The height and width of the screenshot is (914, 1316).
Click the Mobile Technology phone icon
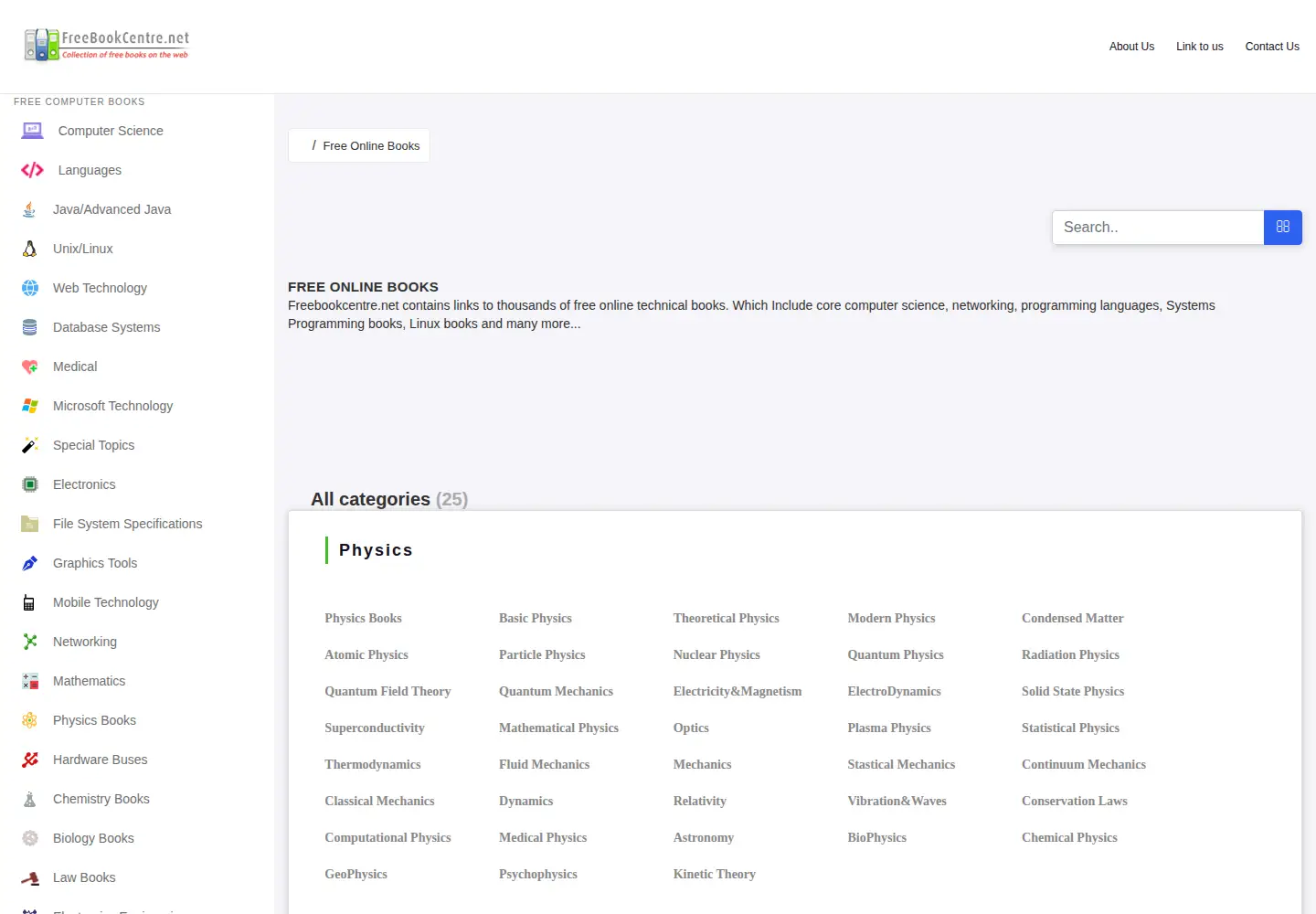tap(29, 602)
